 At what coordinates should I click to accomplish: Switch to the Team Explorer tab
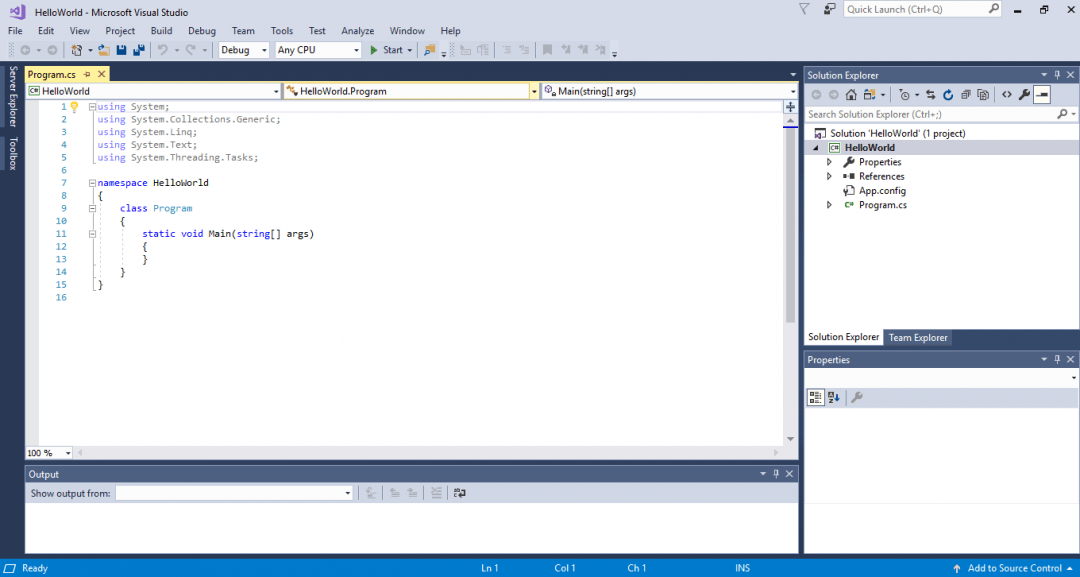point(918,338)
